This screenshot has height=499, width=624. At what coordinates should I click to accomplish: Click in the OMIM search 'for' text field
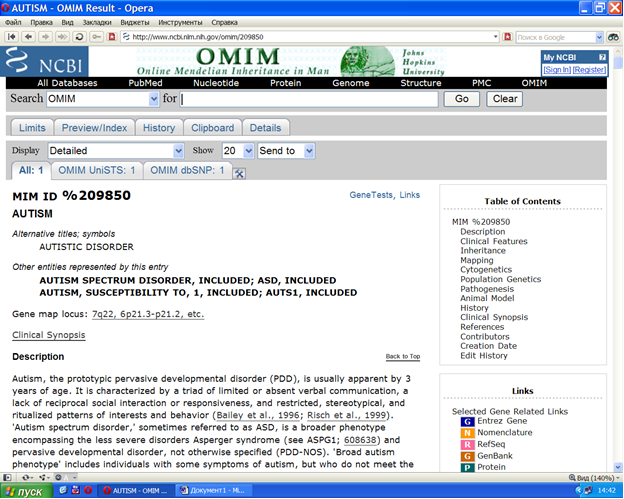pyautogui.click(x=309, y=99)
